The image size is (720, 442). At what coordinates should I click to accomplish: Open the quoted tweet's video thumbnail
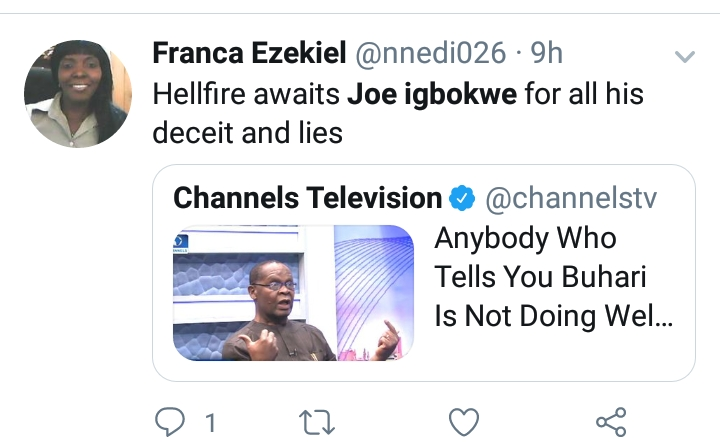tap(293, 292)
